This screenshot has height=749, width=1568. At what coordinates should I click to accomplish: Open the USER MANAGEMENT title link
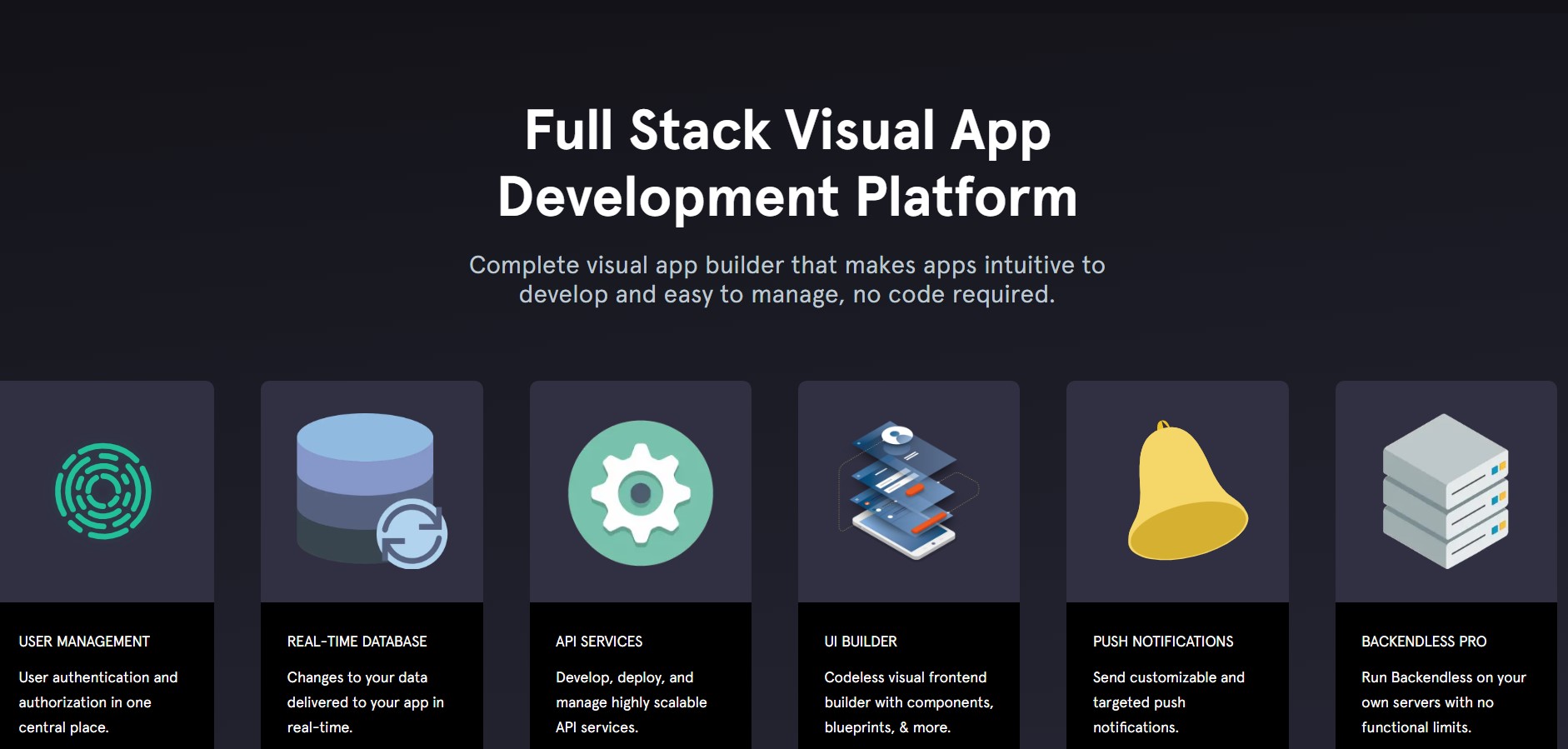click(x=84, y=642)
